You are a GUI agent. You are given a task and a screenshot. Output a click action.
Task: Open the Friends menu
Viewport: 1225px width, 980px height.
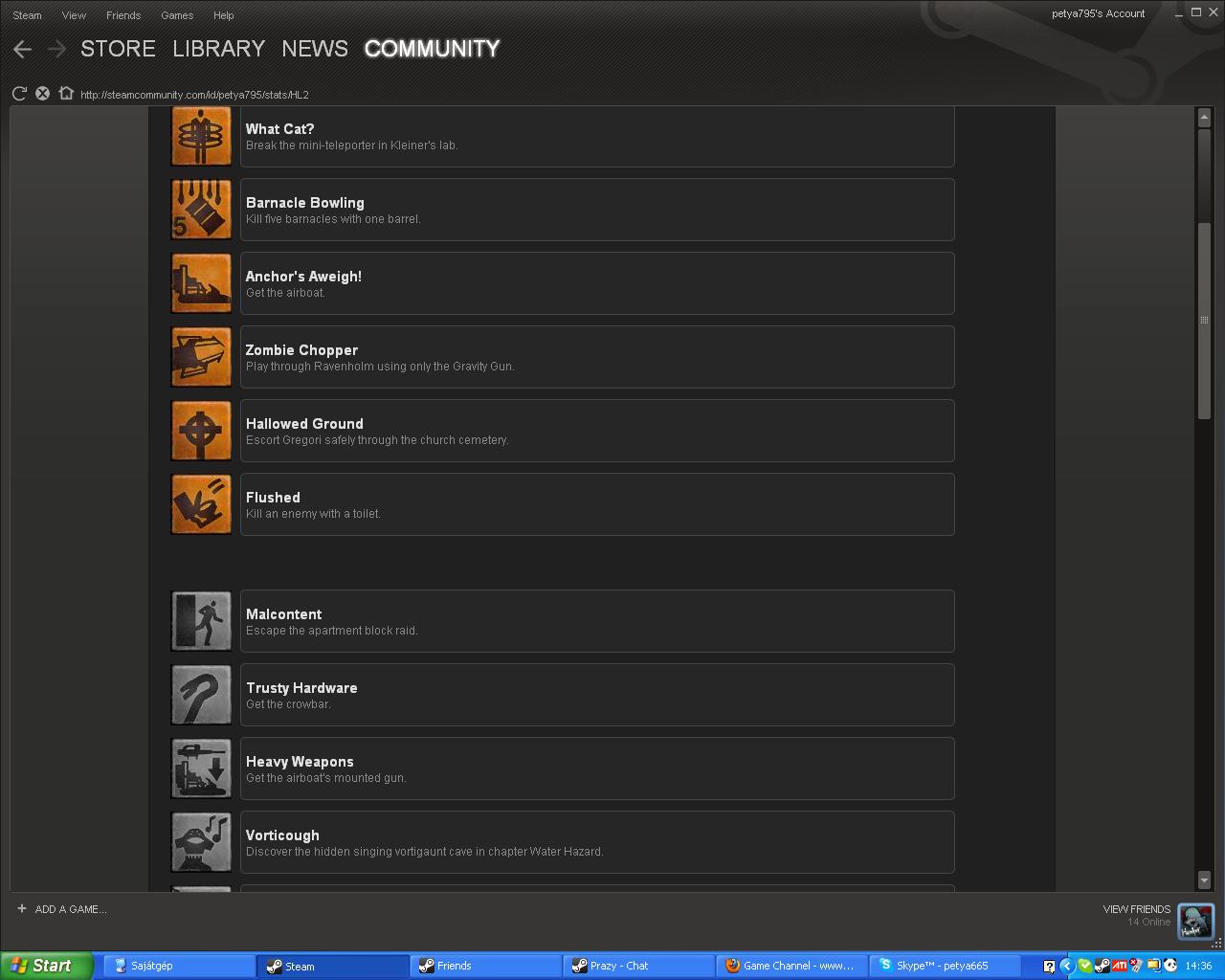coord(123,15)
